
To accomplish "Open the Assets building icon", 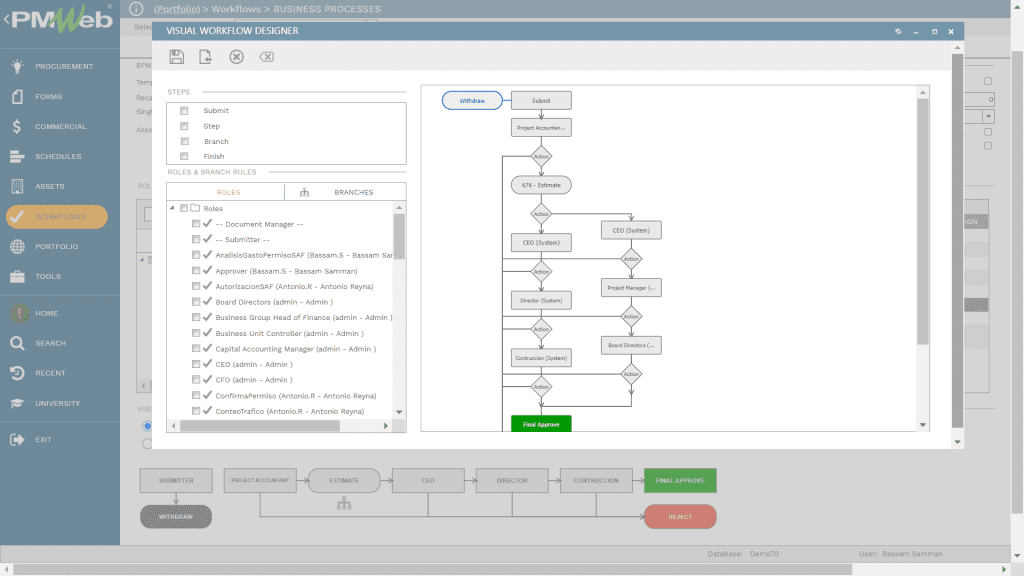I will click(18, 186).
